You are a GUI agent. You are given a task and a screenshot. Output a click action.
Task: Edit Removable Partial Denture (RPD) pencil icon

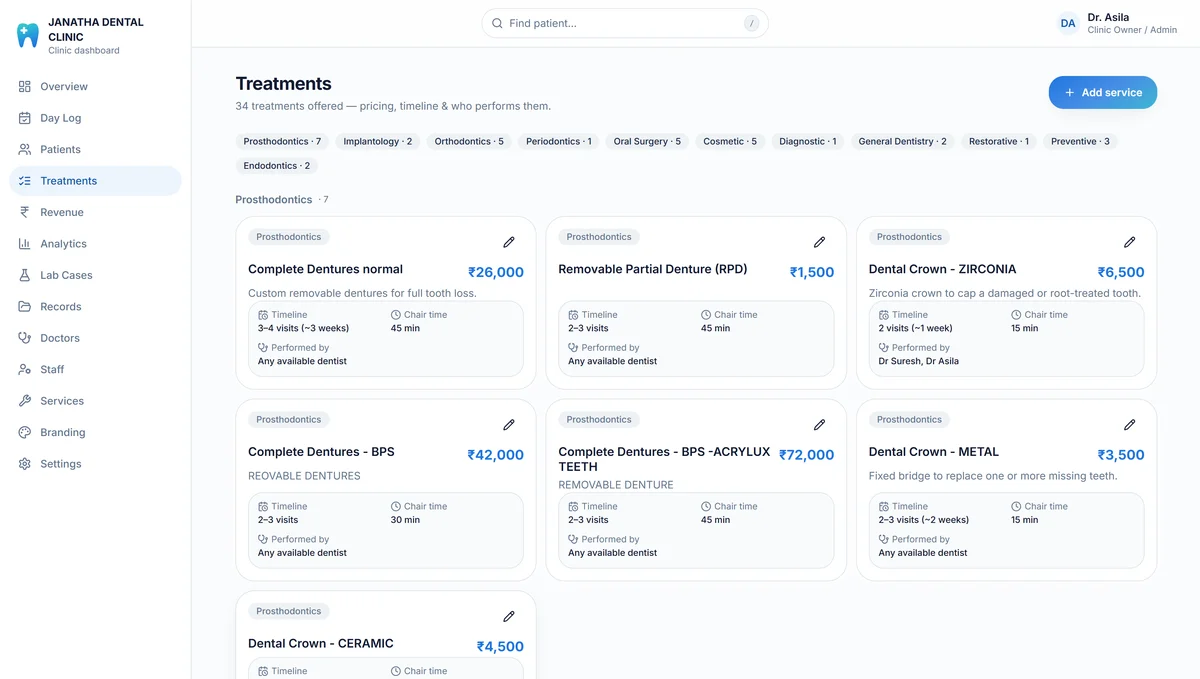coord(819,242)
